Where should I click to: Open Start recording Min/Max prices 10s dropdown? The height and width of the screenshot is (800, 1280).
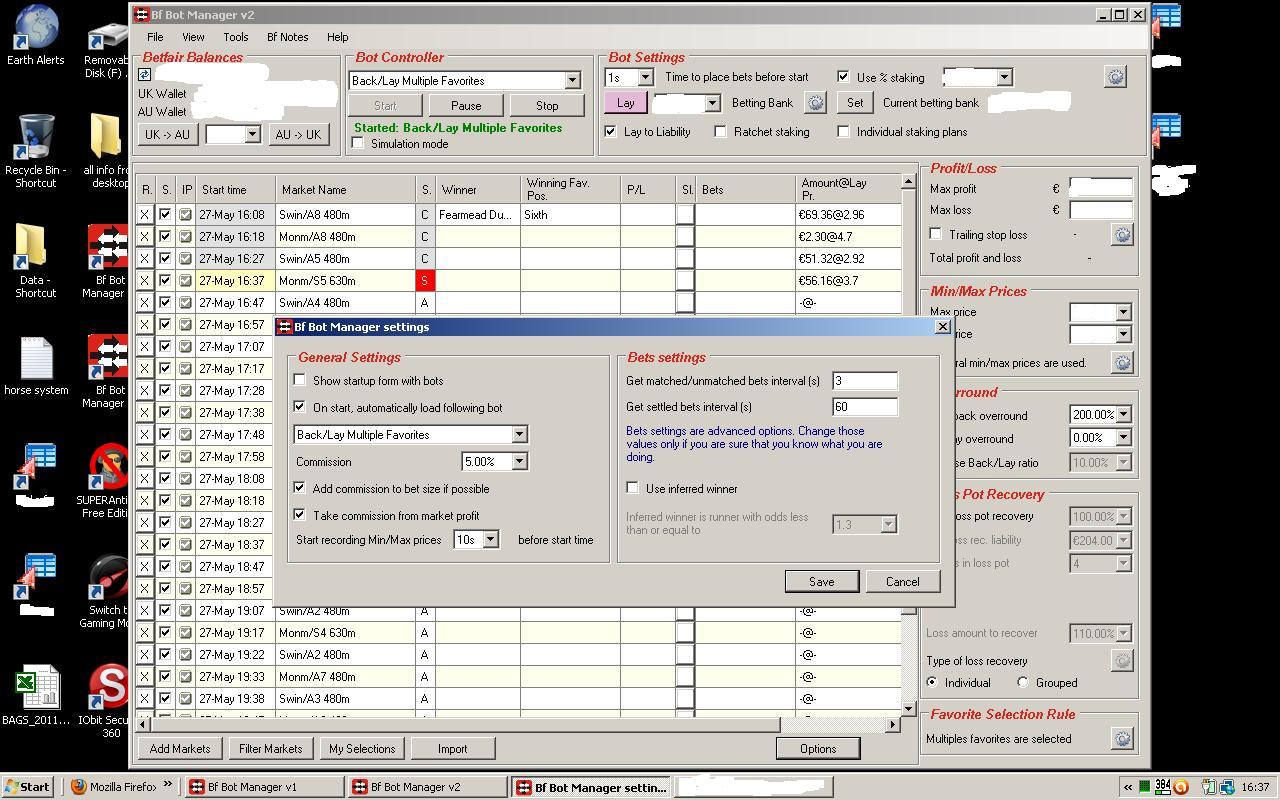tap(490, 539)
